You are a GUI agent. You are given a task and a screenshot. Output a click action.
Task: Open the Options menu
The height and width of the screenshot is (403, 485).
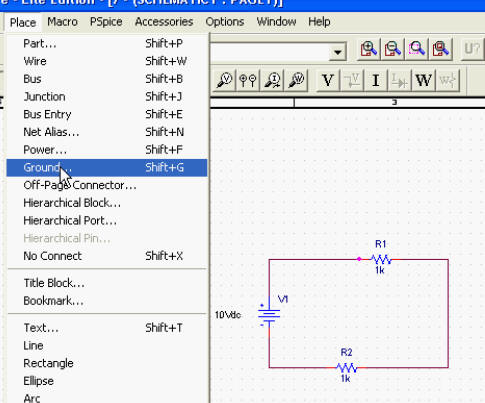point(225,22)
